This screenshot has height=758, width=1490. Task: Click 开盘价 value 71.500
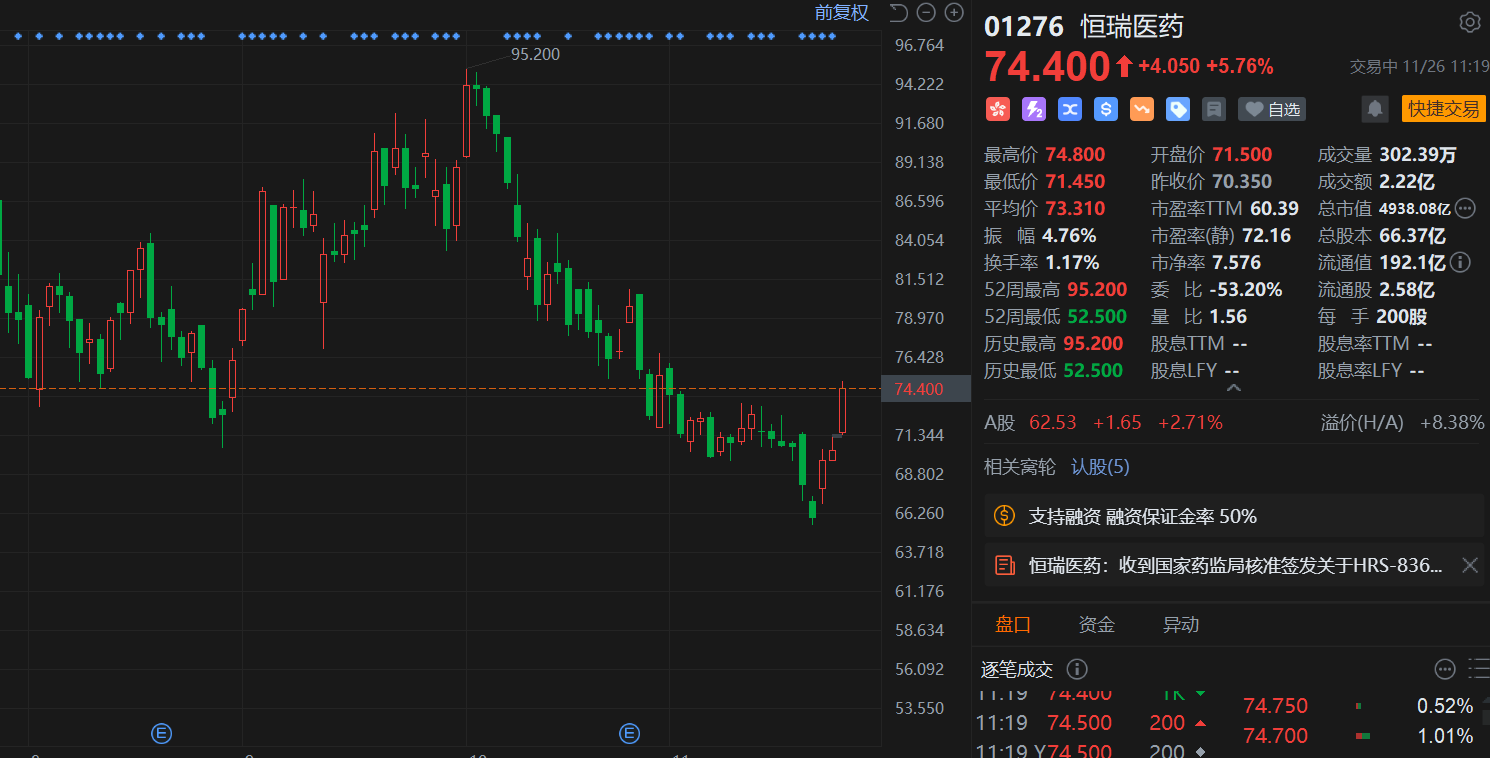(1242, 155)
